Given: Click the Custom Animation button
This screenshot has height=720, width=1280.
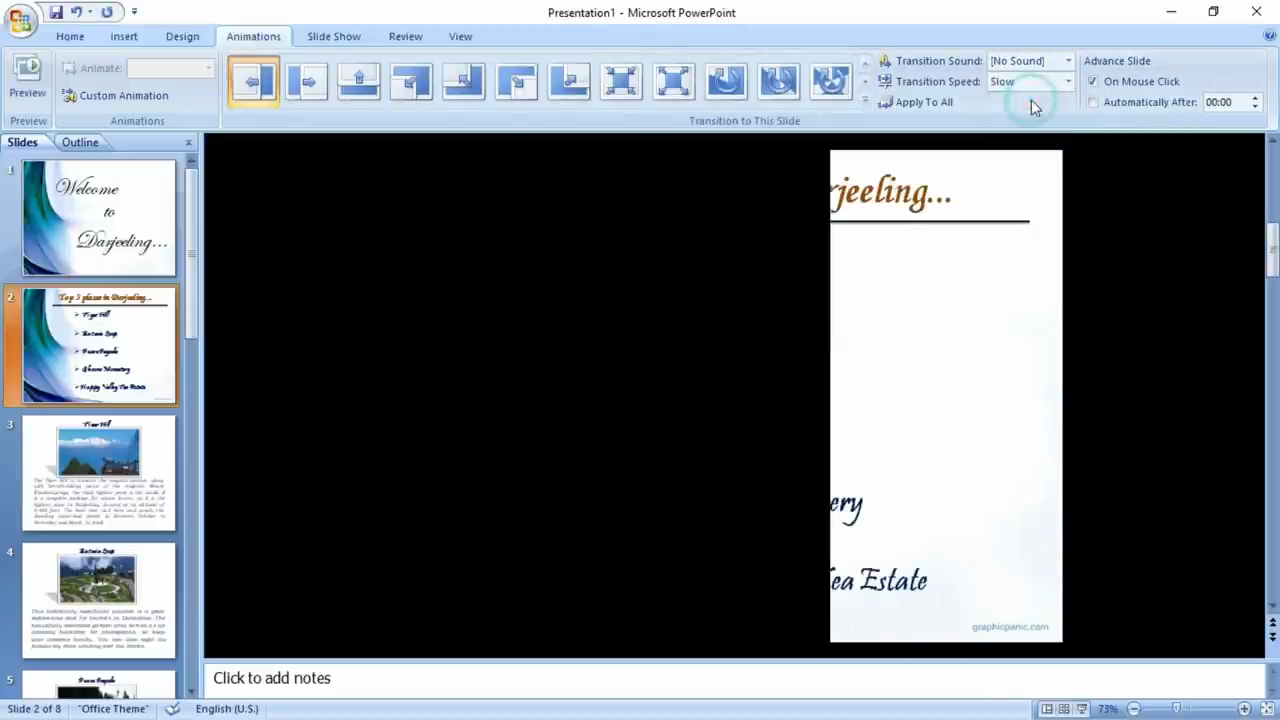Looking at the screenshot, I should coord(115,96).
